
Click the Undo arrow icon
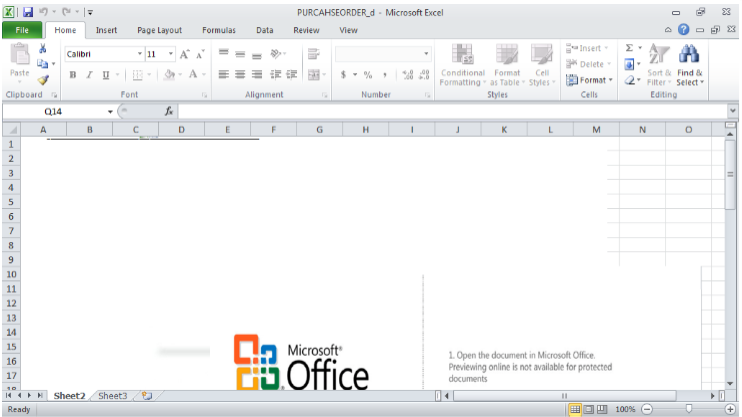click(x=43, y=12)
